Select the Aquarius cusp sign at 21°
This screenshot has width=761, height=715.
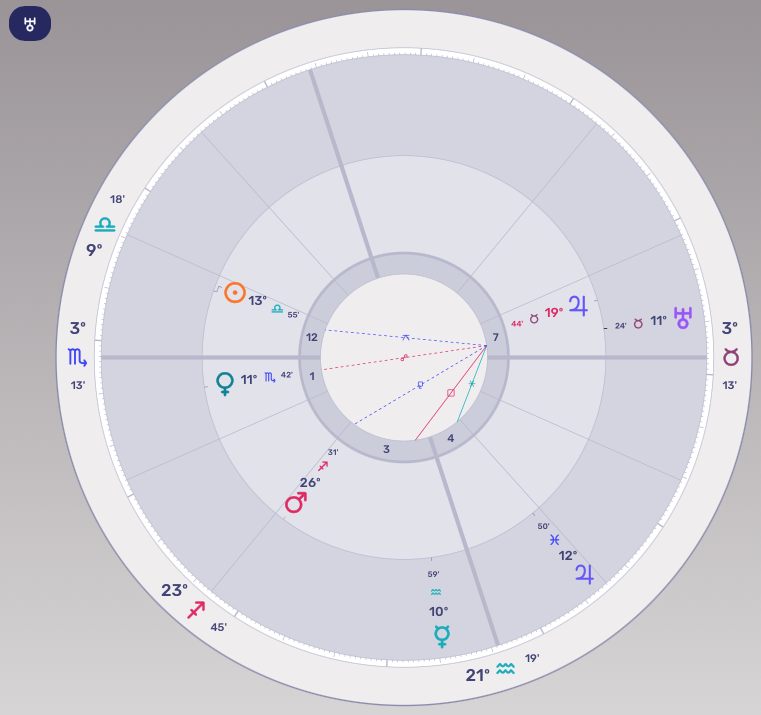pyautogui.click(x=506, y=668)
